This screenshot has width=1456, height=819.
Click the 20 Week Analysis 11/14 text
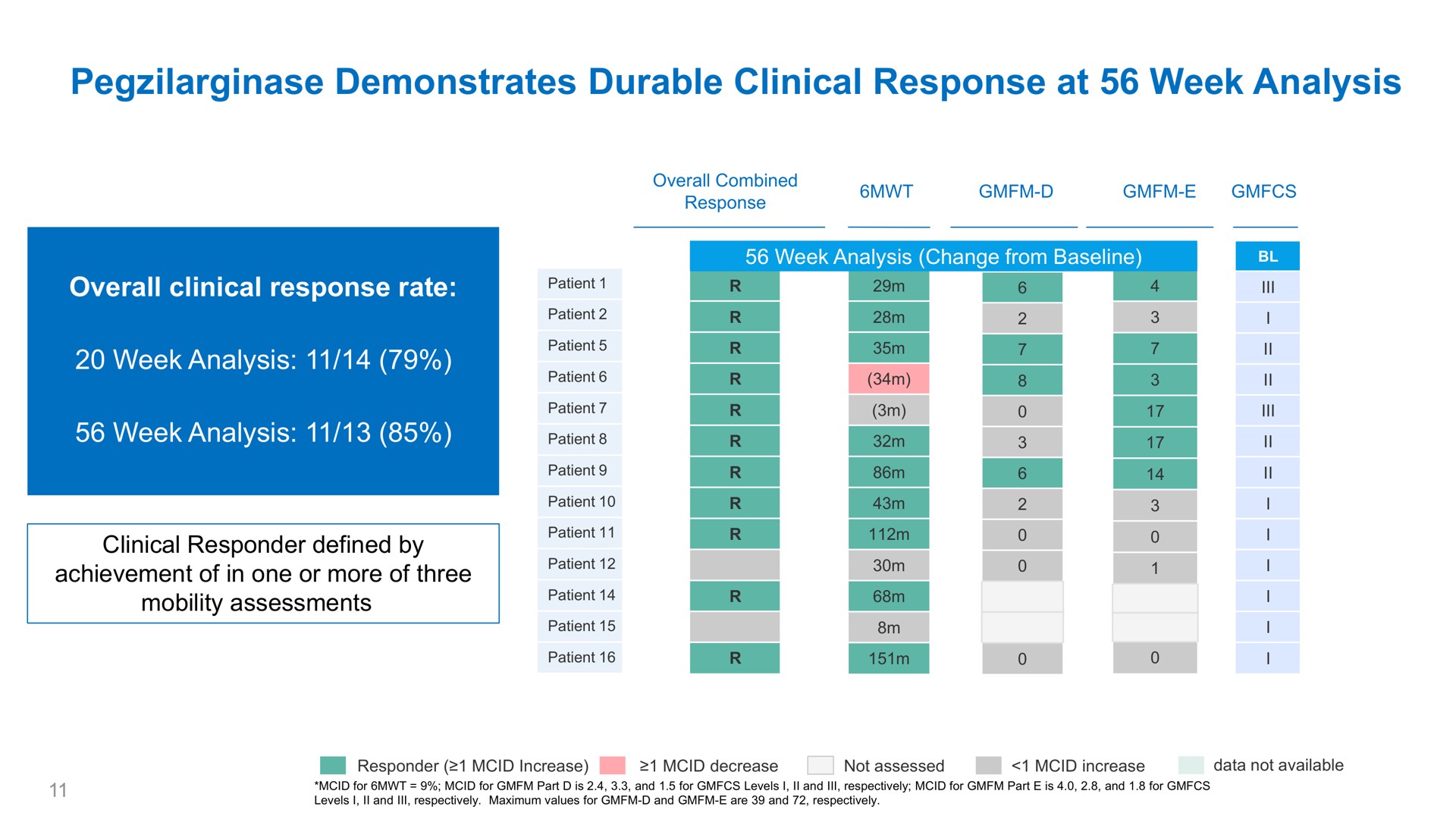coord(263,359)
